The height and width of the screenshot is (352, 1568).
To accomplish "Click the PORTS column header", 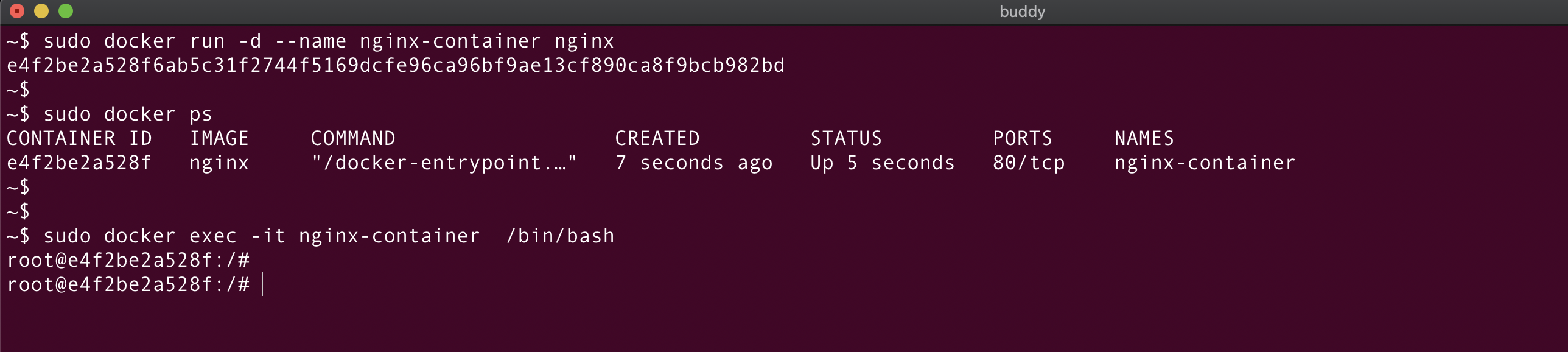I will pos(1023,138).
